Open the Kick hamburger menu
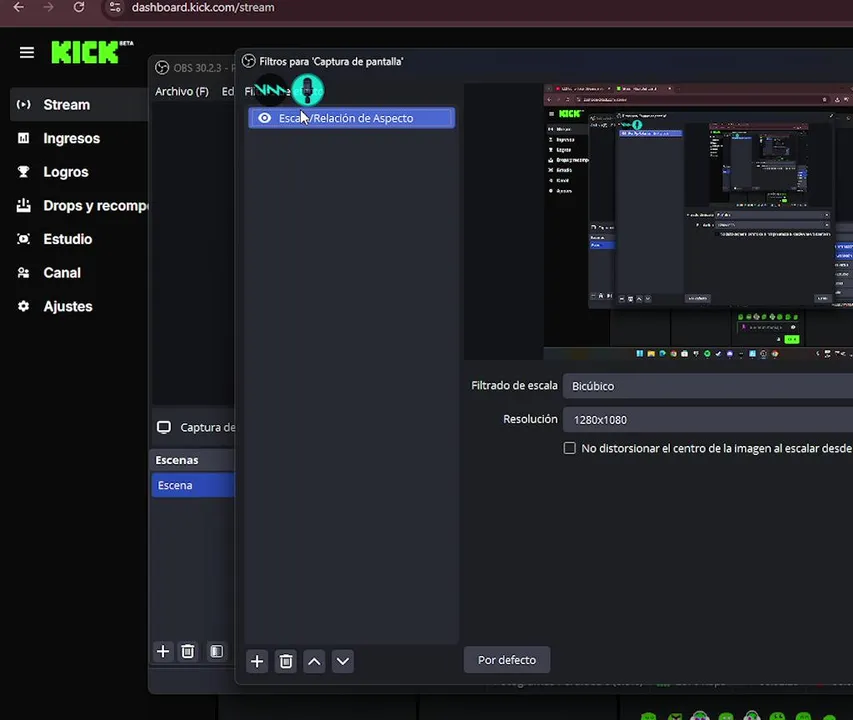 [x=27, y=52]
